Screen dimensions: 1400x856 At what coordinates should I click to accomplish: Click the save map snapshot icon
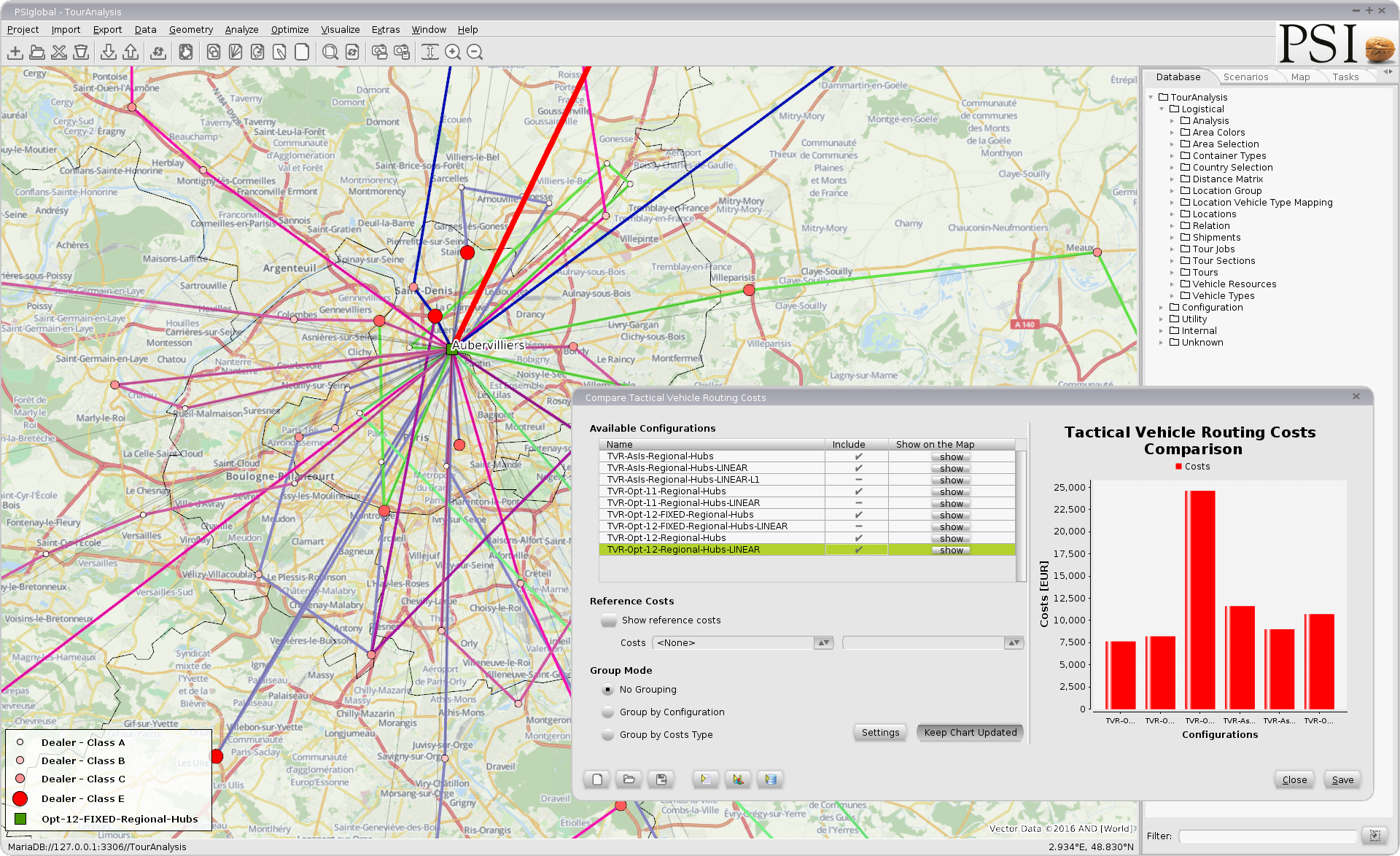tap(402, 52)
